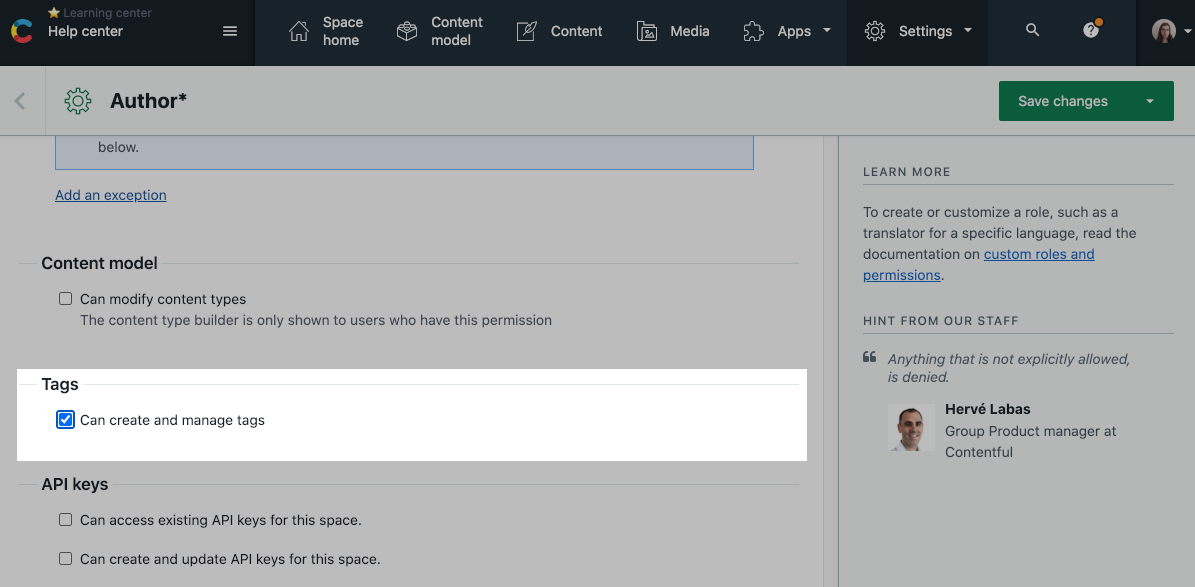Viewport: 1195px width, 587px height.
Task: Open the Media tab
Action: pyautogui.click(x=673, y=31)
